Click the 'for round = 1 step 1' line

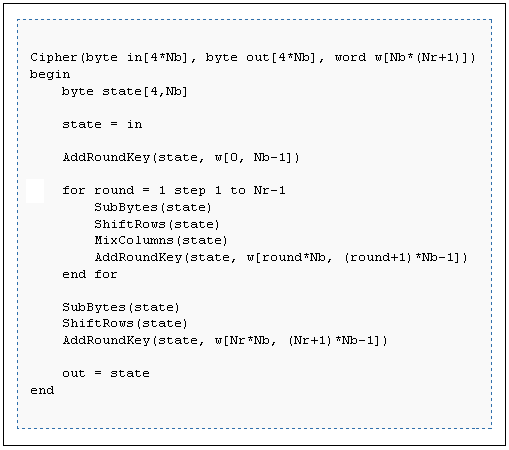tap(174, 190)
